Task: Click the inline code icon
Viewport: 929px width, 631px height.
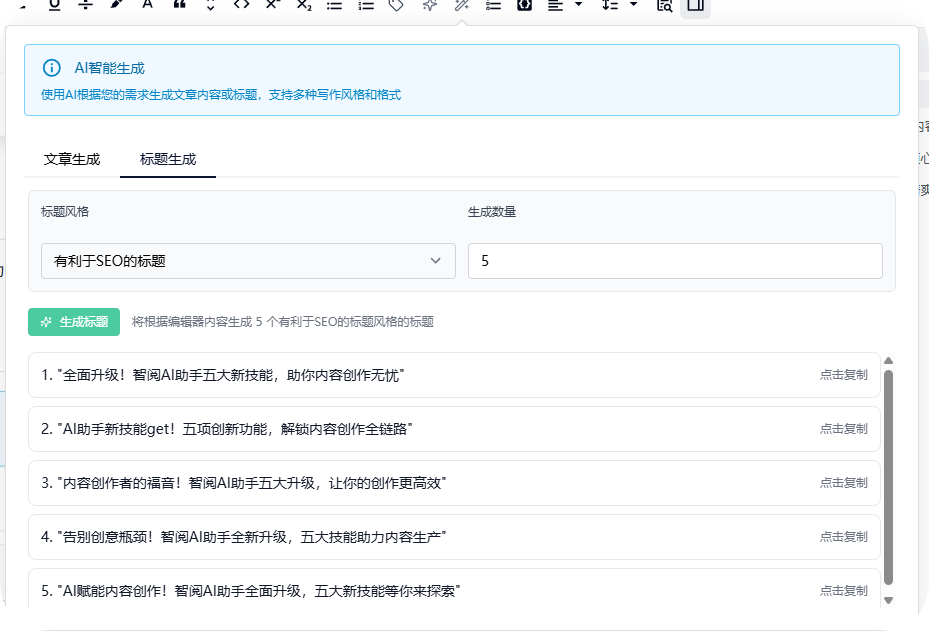Action: pyautogui.click(x=241, y=5)
